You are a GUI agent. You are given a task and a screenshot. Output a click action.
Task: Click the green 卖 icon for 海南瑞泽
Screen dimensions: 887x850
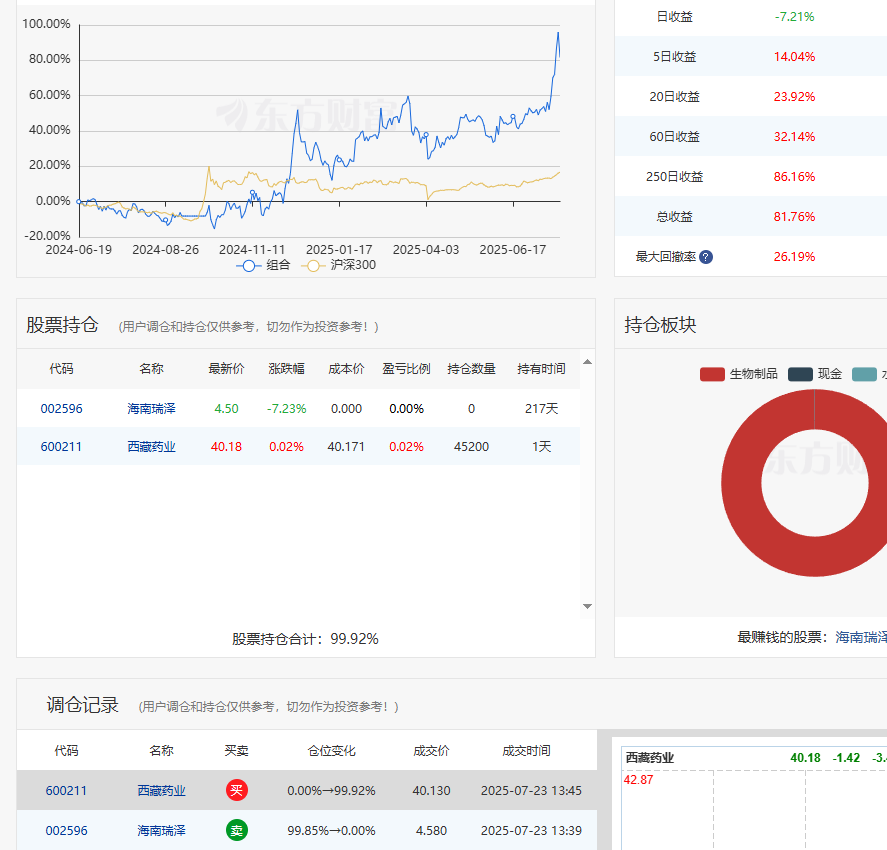[x=236, y=830]
